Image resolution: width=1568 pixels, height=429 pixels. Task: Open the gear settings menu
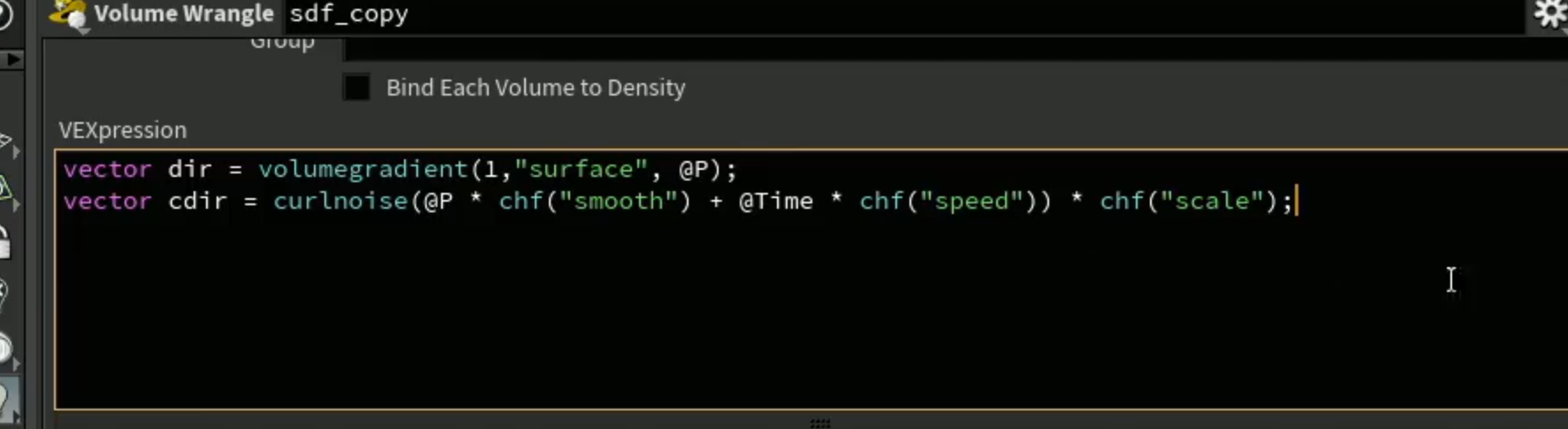(1550, 13)
